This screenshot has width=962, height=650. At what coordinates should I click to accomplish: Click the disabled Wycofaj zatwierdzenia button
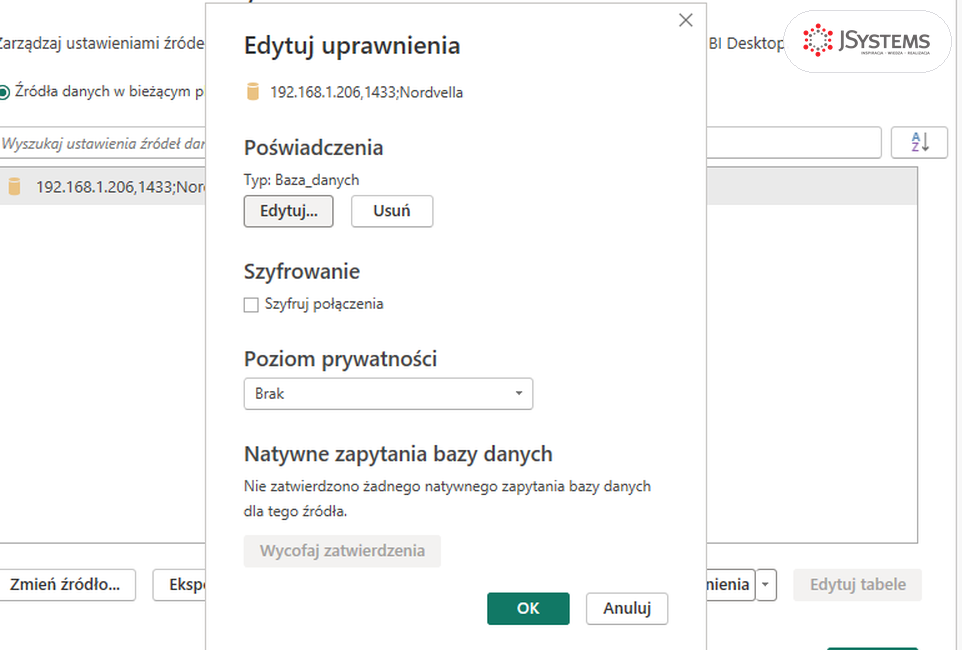click(342, 551)
